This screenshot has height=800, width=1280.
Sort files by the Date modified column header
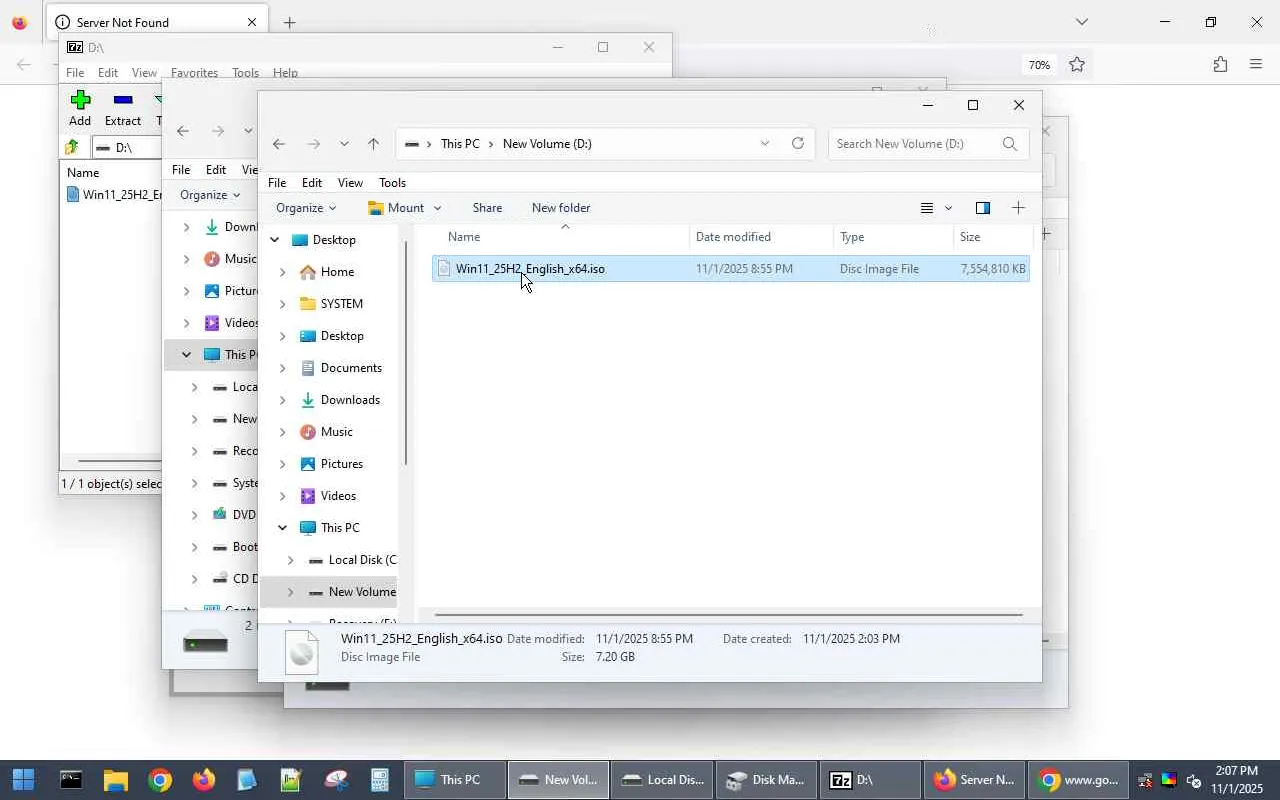point(761,237)
